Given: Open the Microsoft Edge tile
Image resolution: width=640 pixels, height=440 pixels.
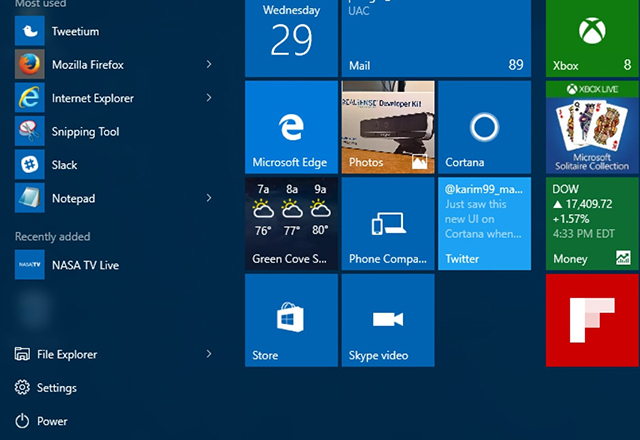Looking at the screenshot, I should coord(291,127).
